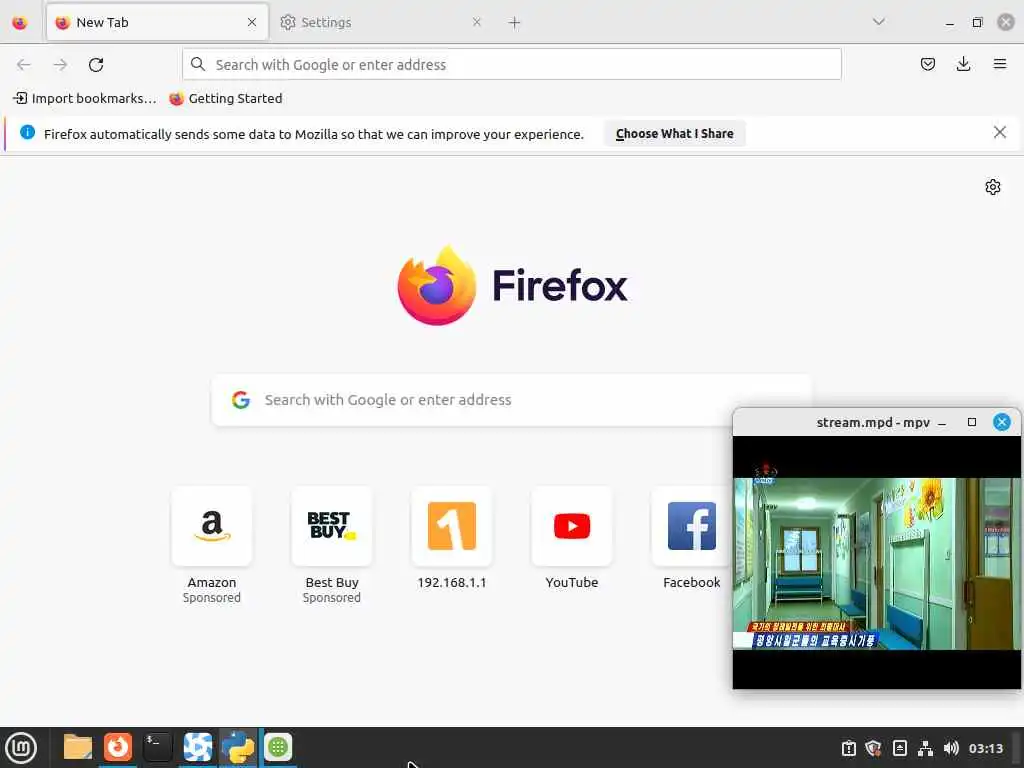Open the notes tray icon
Viewport: 1024px width, 768px height.
click(x=899, y=748)
